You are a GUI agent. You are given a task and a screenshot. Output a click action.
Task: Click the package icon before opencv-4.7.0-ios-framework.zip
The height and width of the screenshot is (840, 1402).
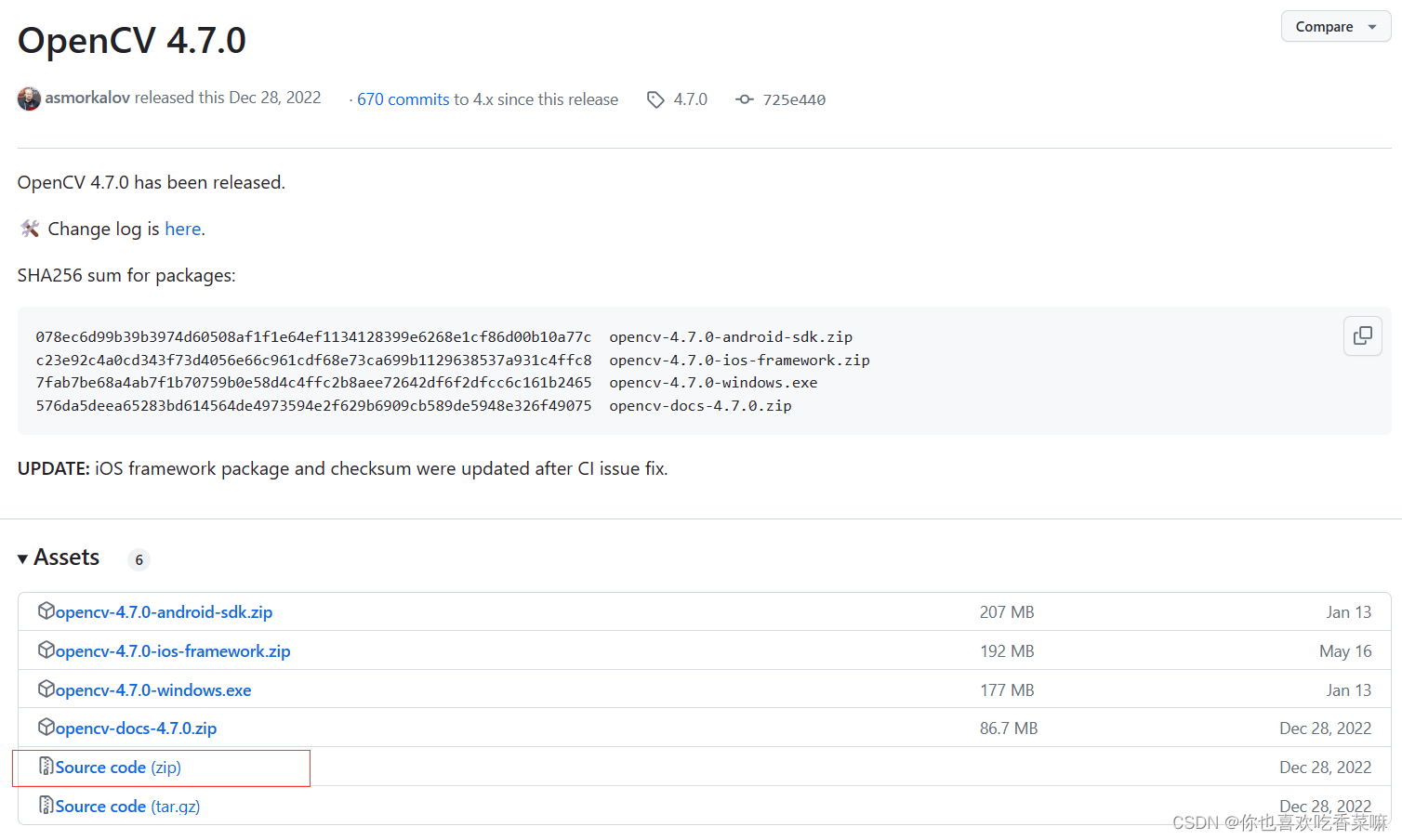[45, 650]
